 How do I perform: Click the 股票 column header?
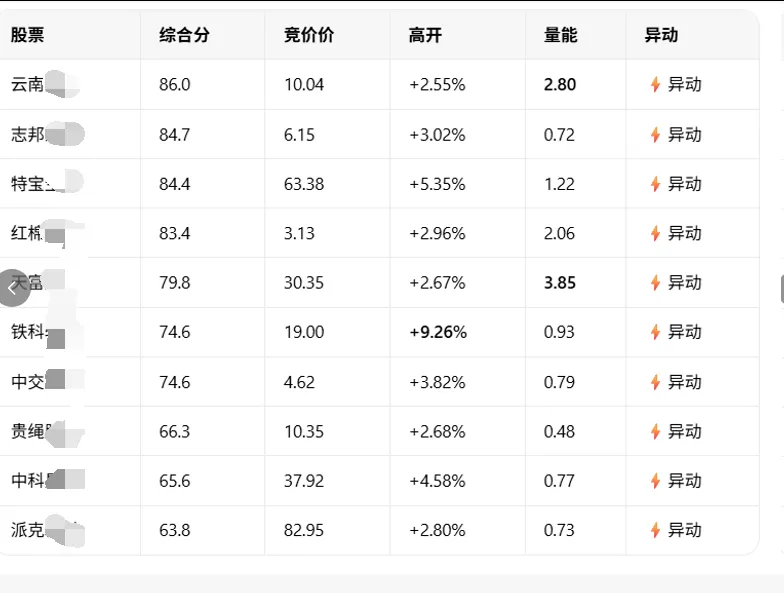point(28,35)
